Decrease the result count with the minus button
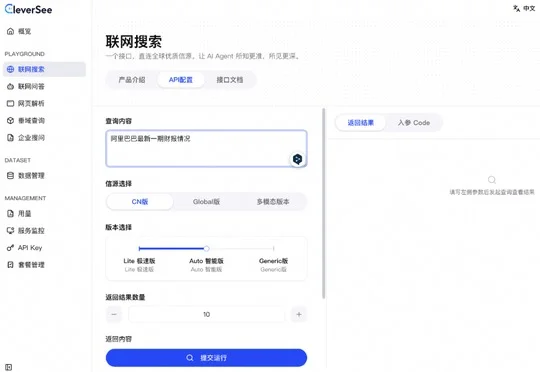The width and height of the screenshot is (540, 372). click(114, 314)
